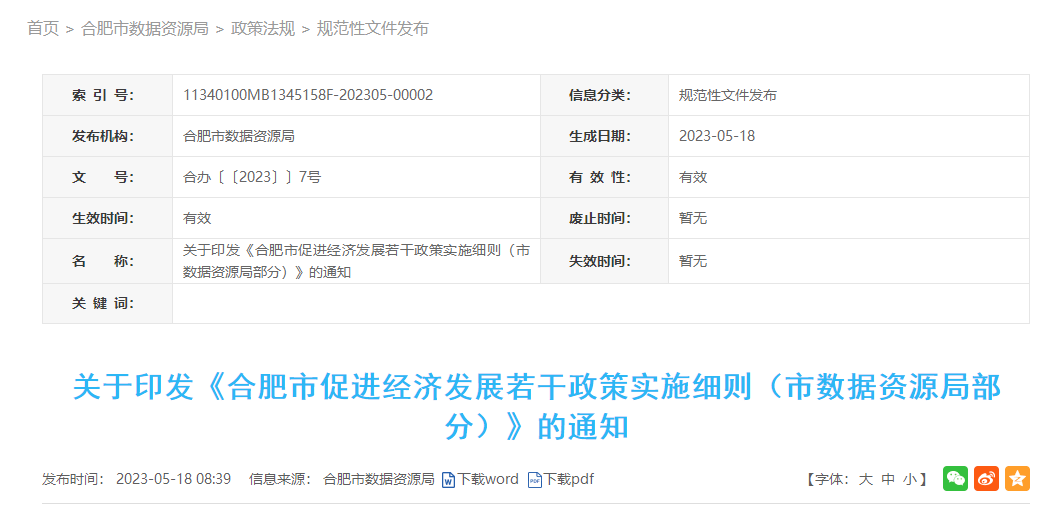Viewport: 1038px width, 505px height.
Task: Set font size to 大 (large)
Action: (865, 480)
